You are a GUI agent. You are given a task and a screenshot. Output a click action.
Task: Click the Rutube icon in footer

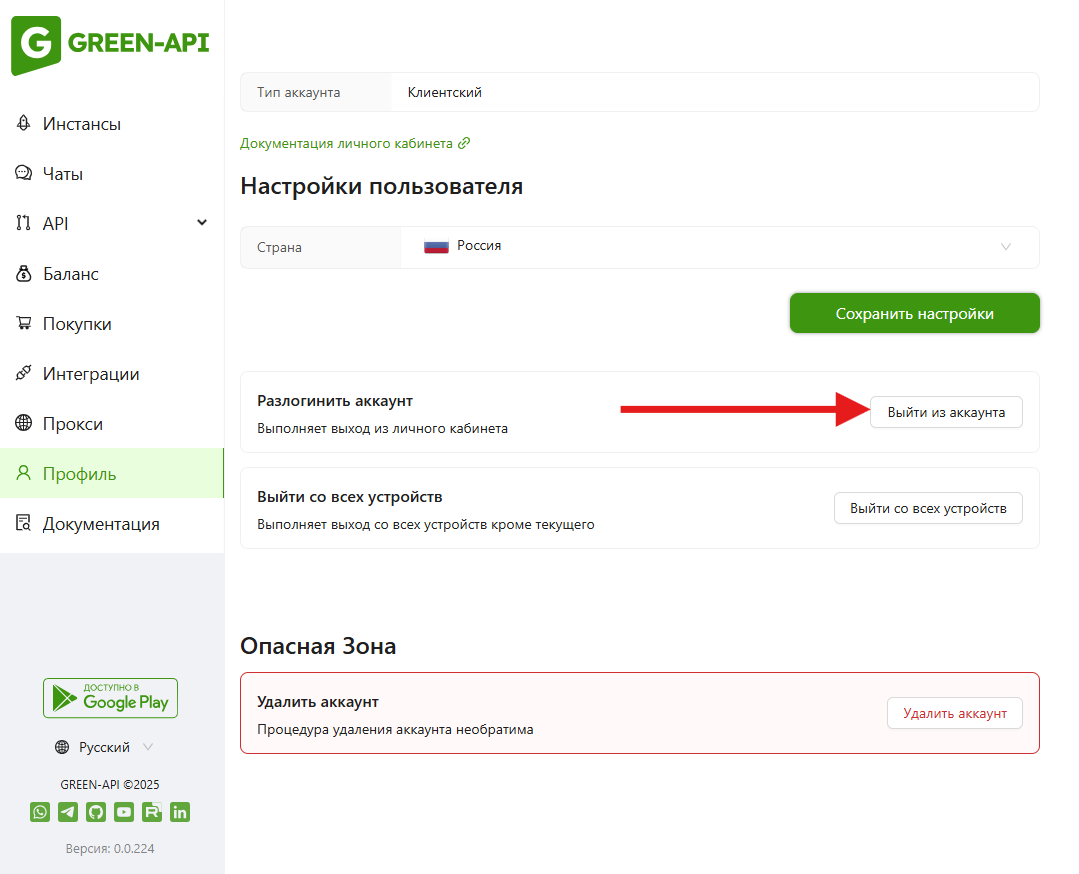tap(152, 812)
